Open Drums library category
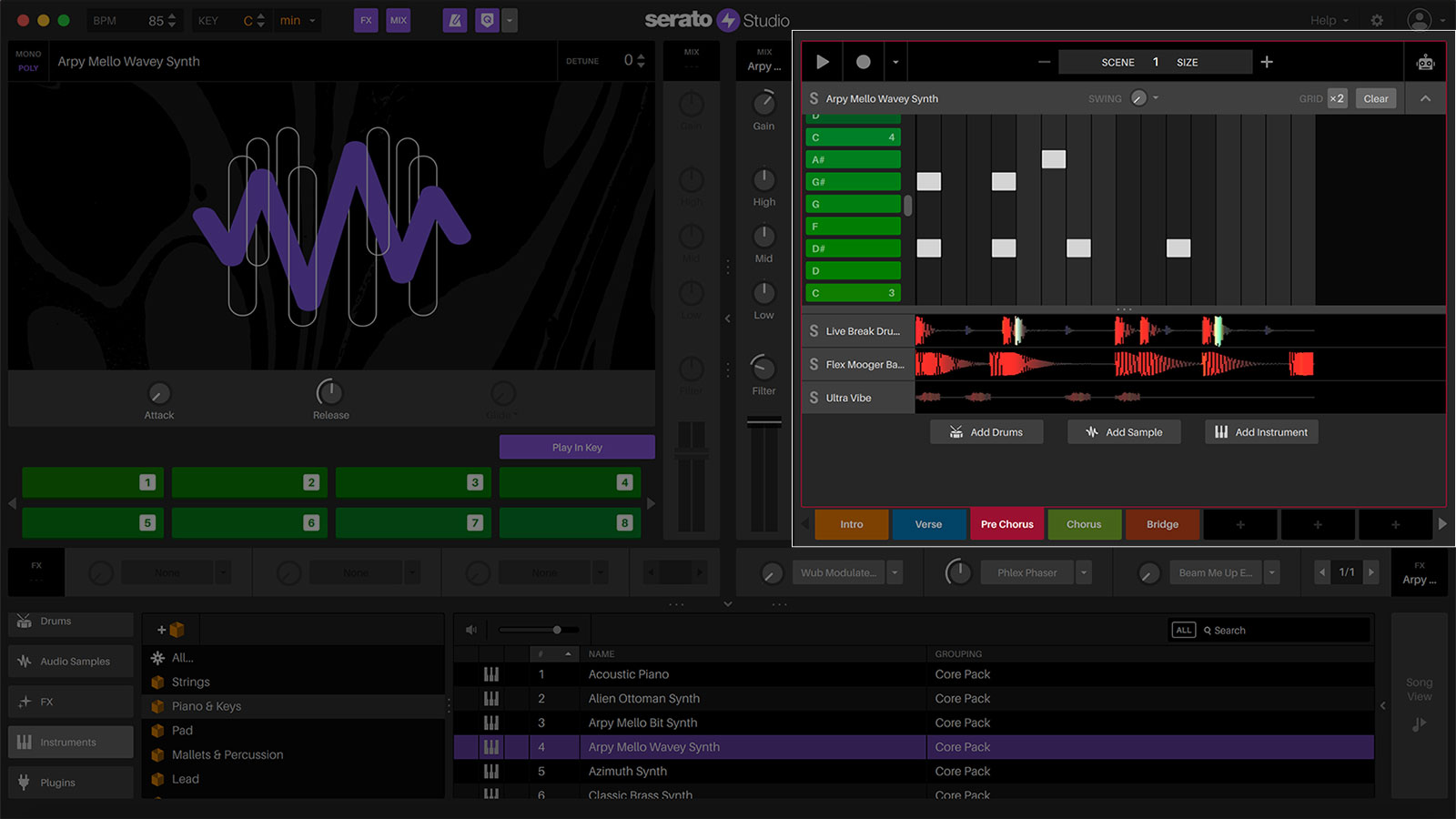1456x819 pixels. click(71, 622)
